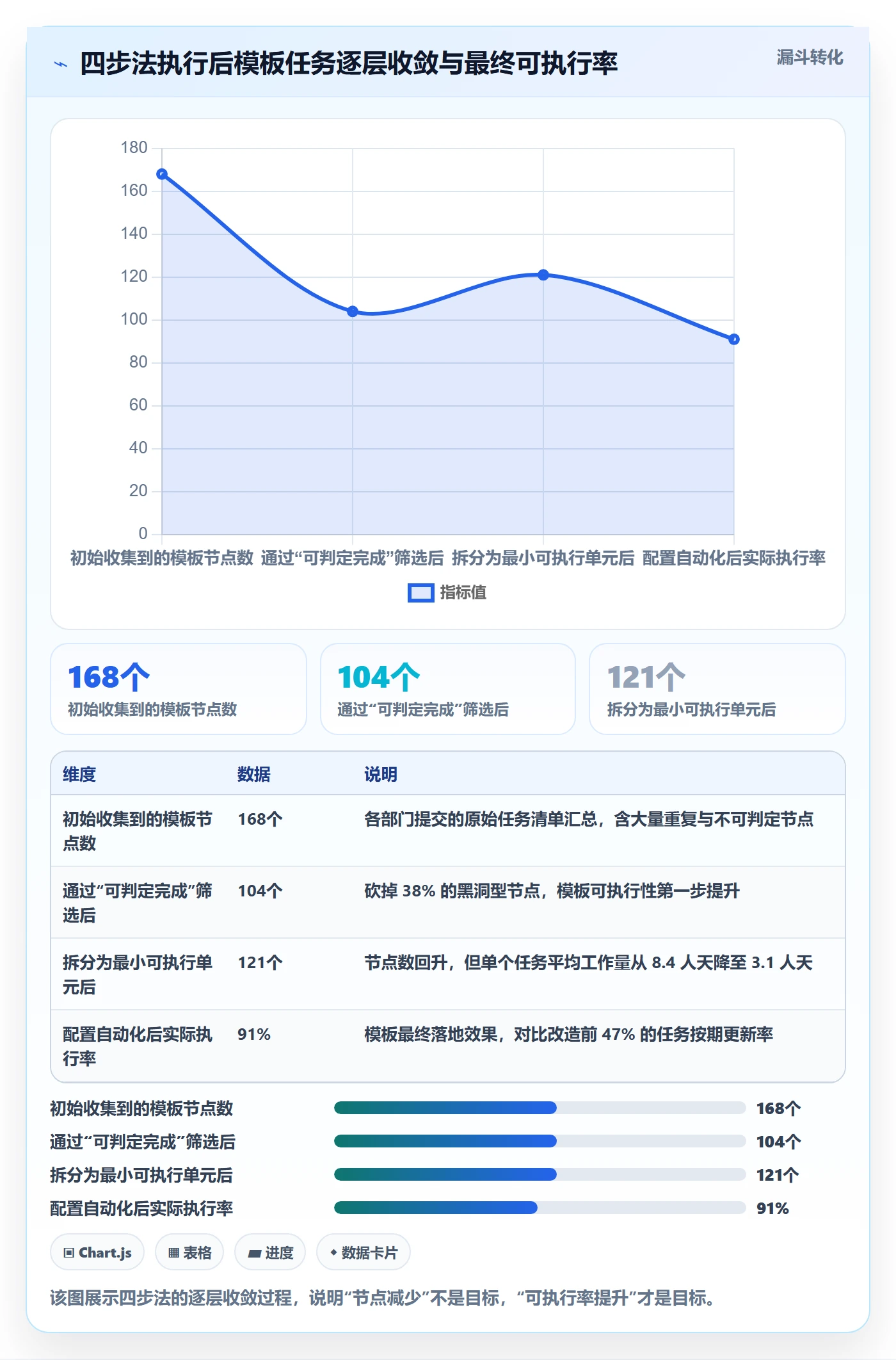Image resolution: width=896 pixels, height=1360 pixels.
Task: Click progress bar for 初始收集到的模板节点数
Action: (x=540, y=1108)
